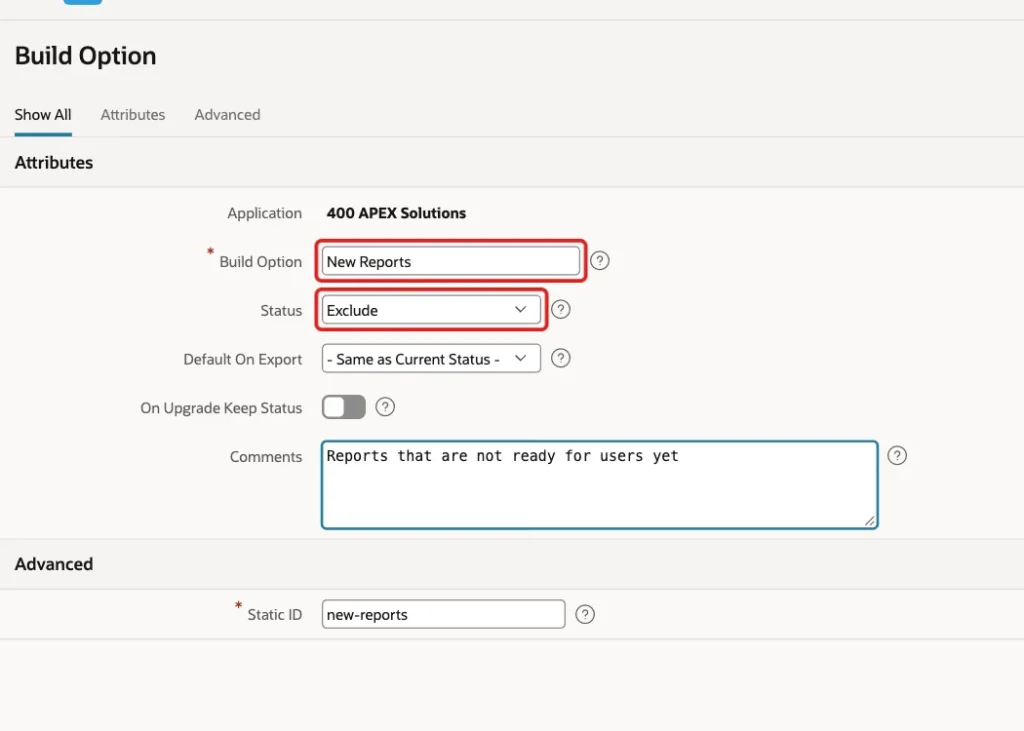Click the 'Application' field label
Image resolution: width=1024 pixels, height=731 pixels.
pyautogui.click(x=264, y=214)
